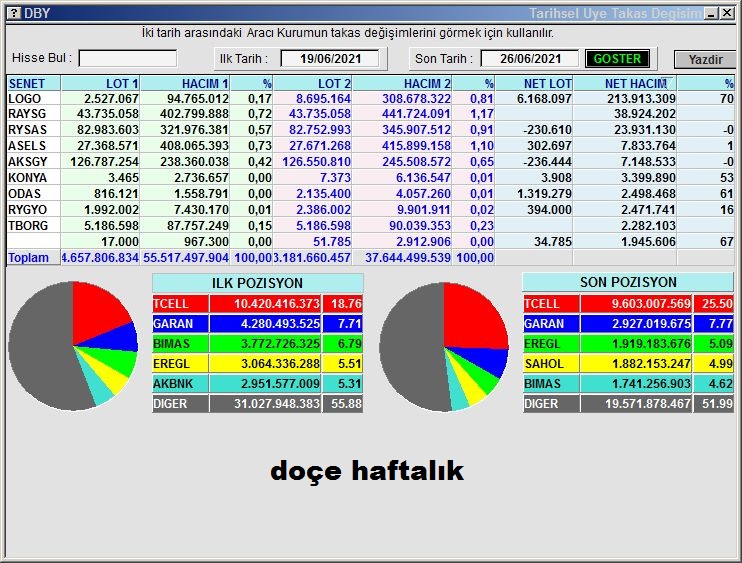Click the GOSTER button
The image size is (742, 563).
coord(617,59)
